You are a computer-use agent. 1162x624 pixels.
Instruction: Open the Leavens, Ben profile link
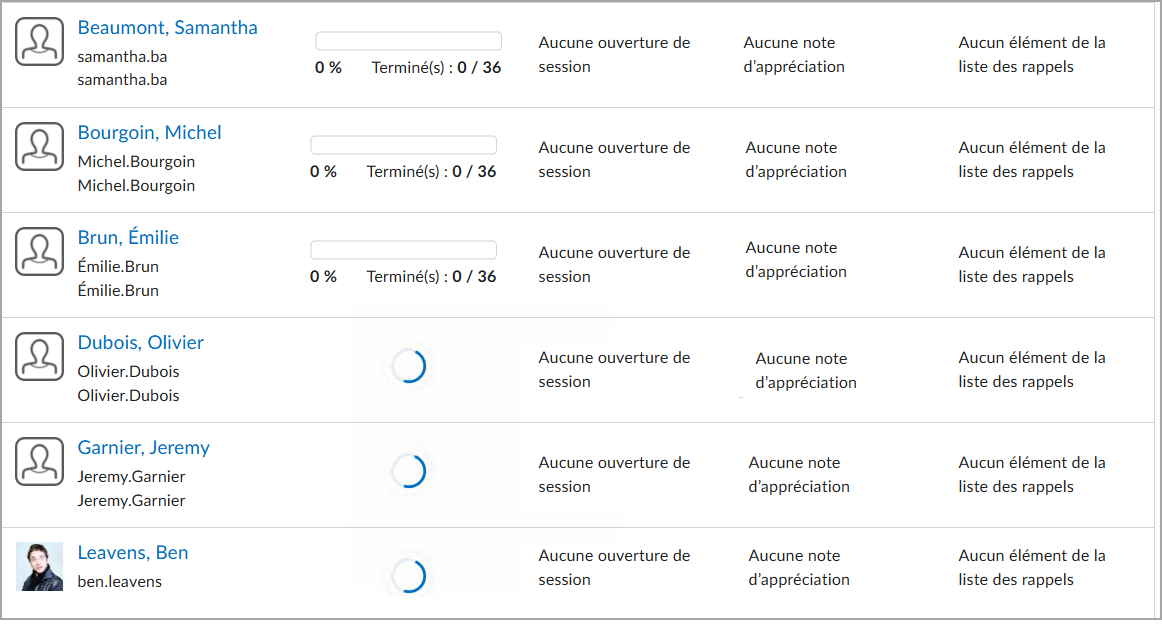[132, 553]
